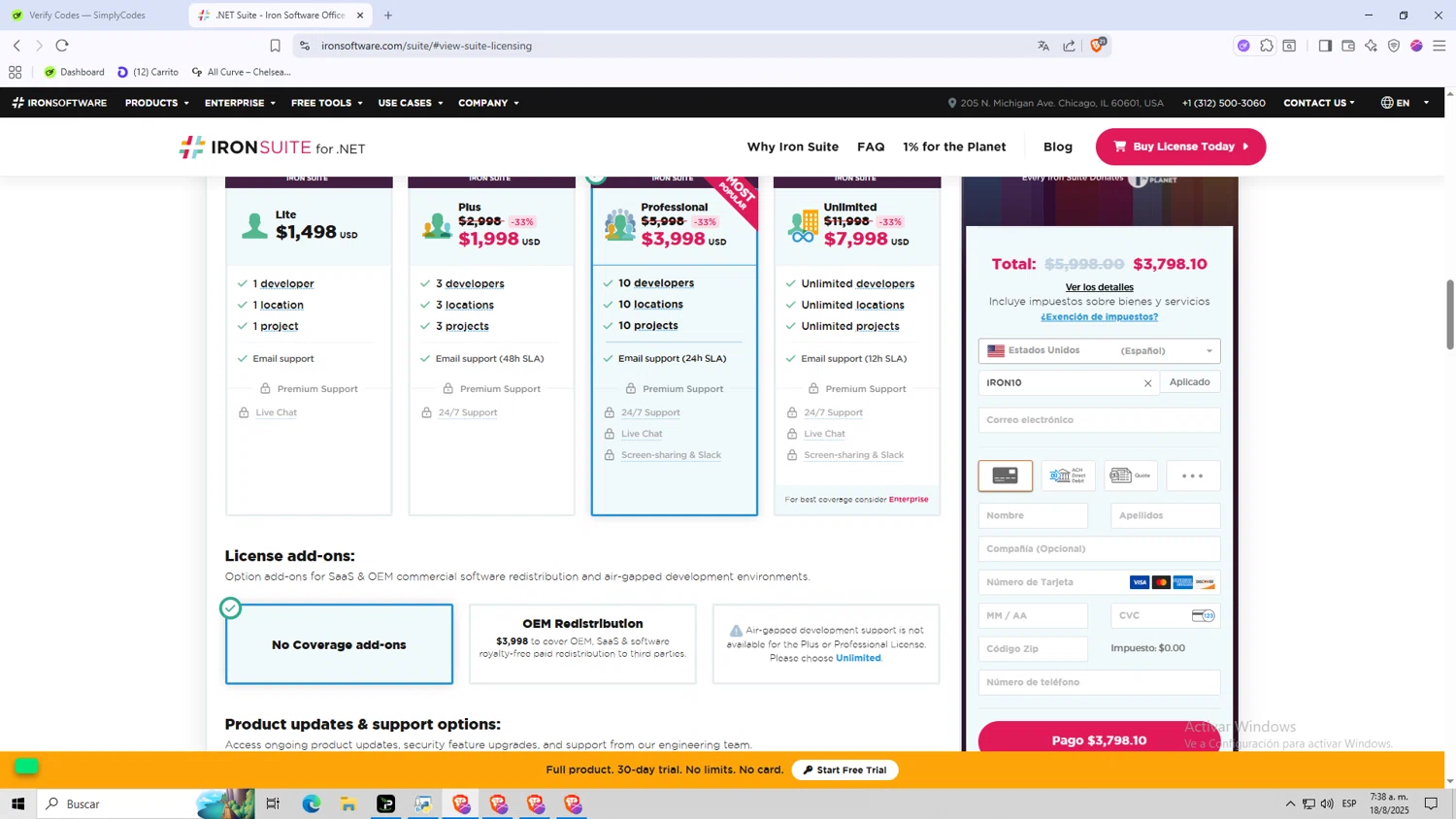Viewport: 1456px width, 819px height.
Task: Choose the Unlimited license plan card
Action: point(857,345)
